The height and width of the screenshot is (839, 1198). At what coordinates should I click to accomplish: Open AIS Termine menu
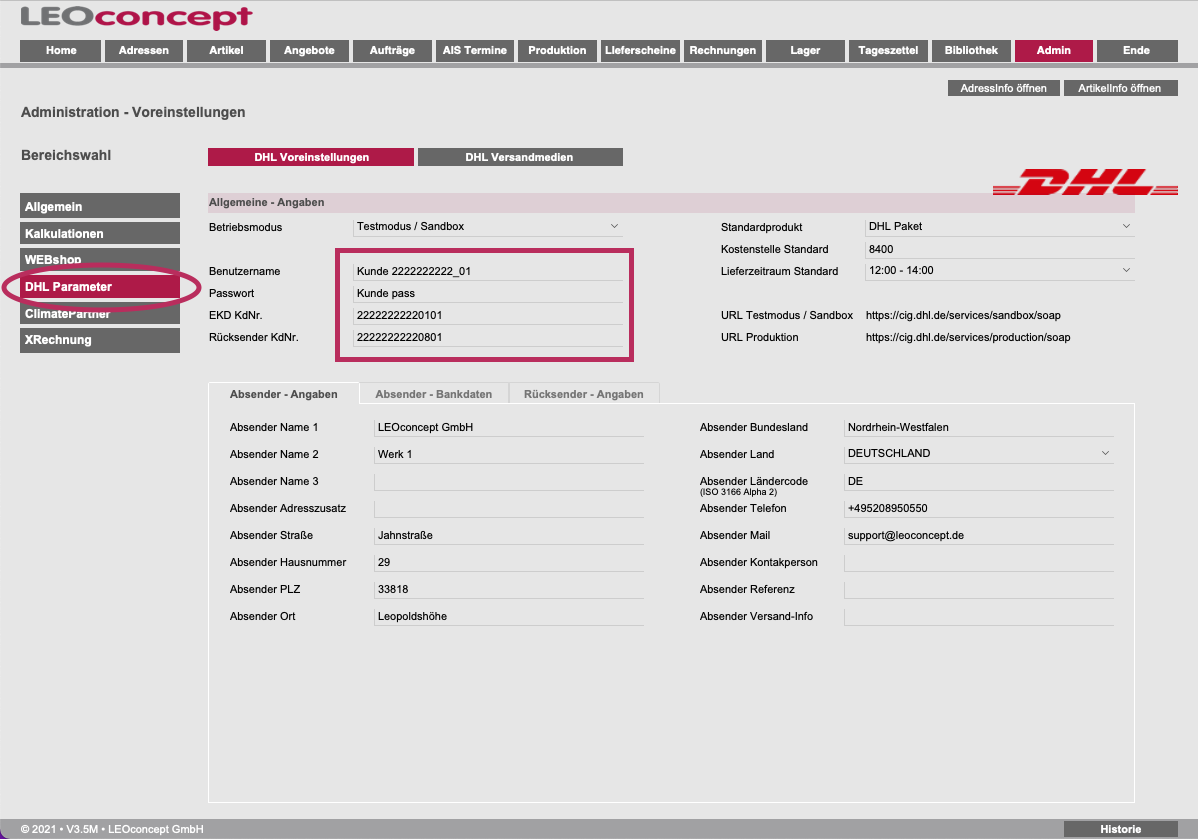(474, 50)
